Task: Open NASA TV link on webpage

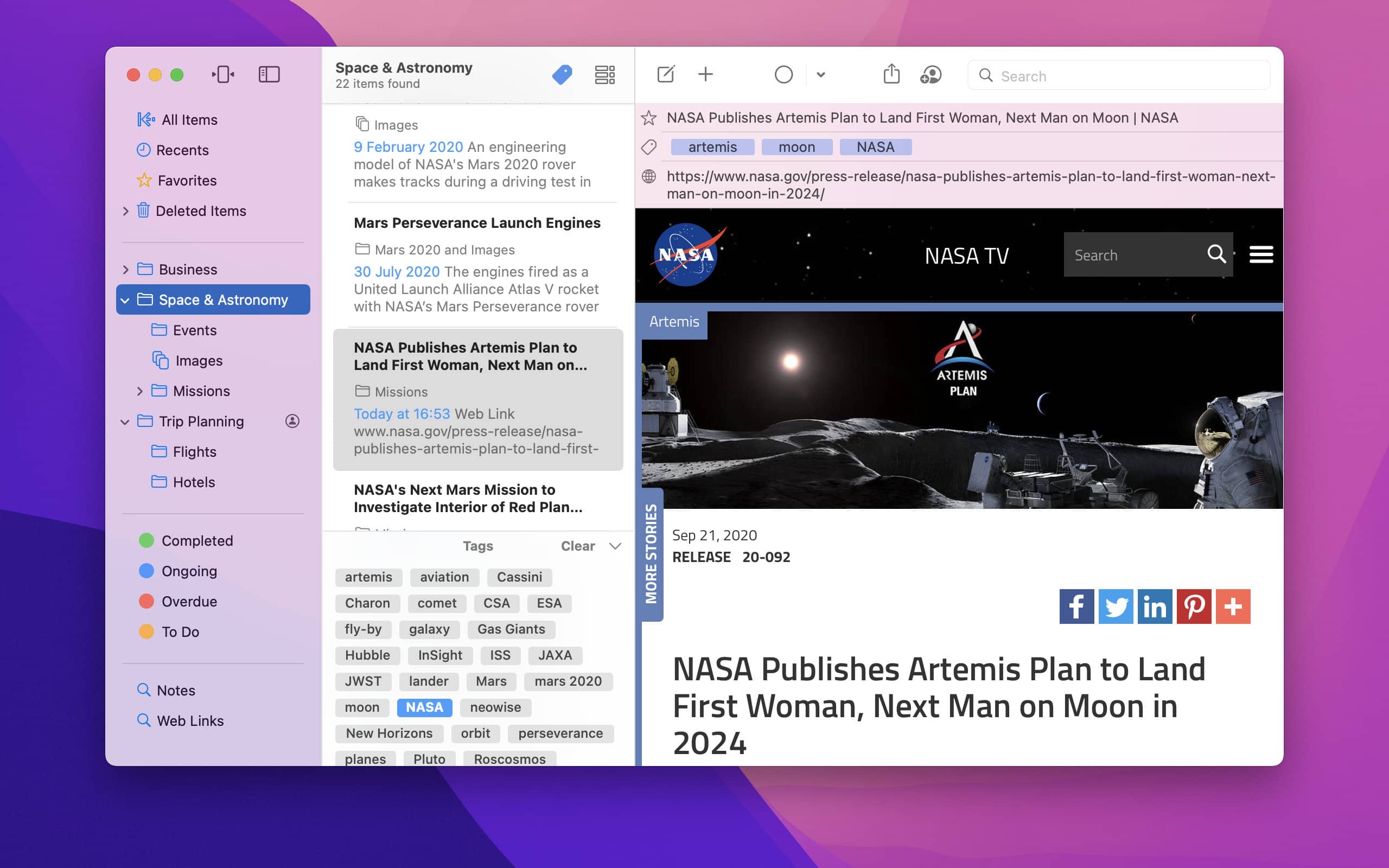Action: (x=966, y=256)
